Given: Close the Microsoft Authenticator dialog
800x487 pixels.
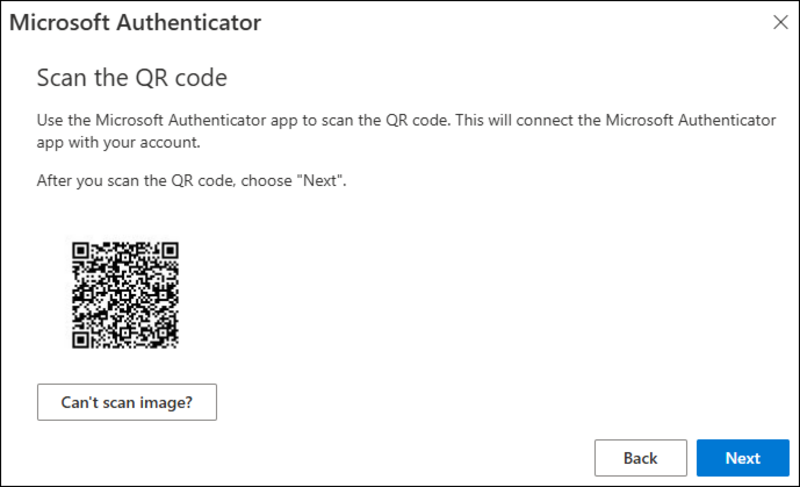Looking at the screenshot, I should 780,20.
